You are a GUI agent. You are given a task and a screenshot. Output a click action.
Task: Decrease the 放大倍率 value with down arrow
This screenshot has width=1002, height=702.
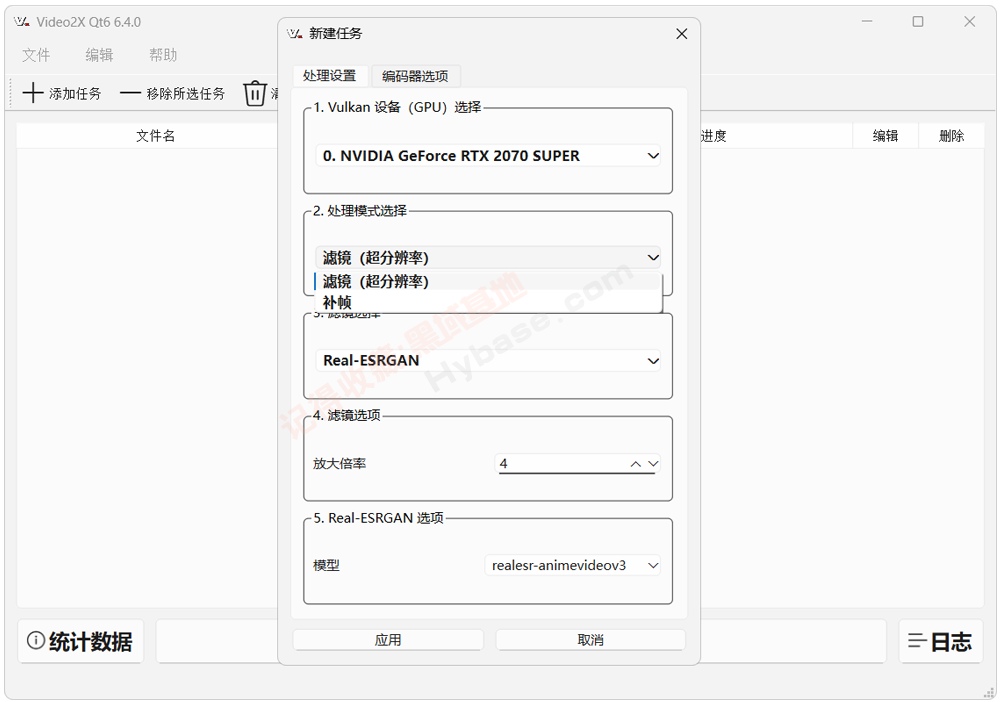point(652,464)
